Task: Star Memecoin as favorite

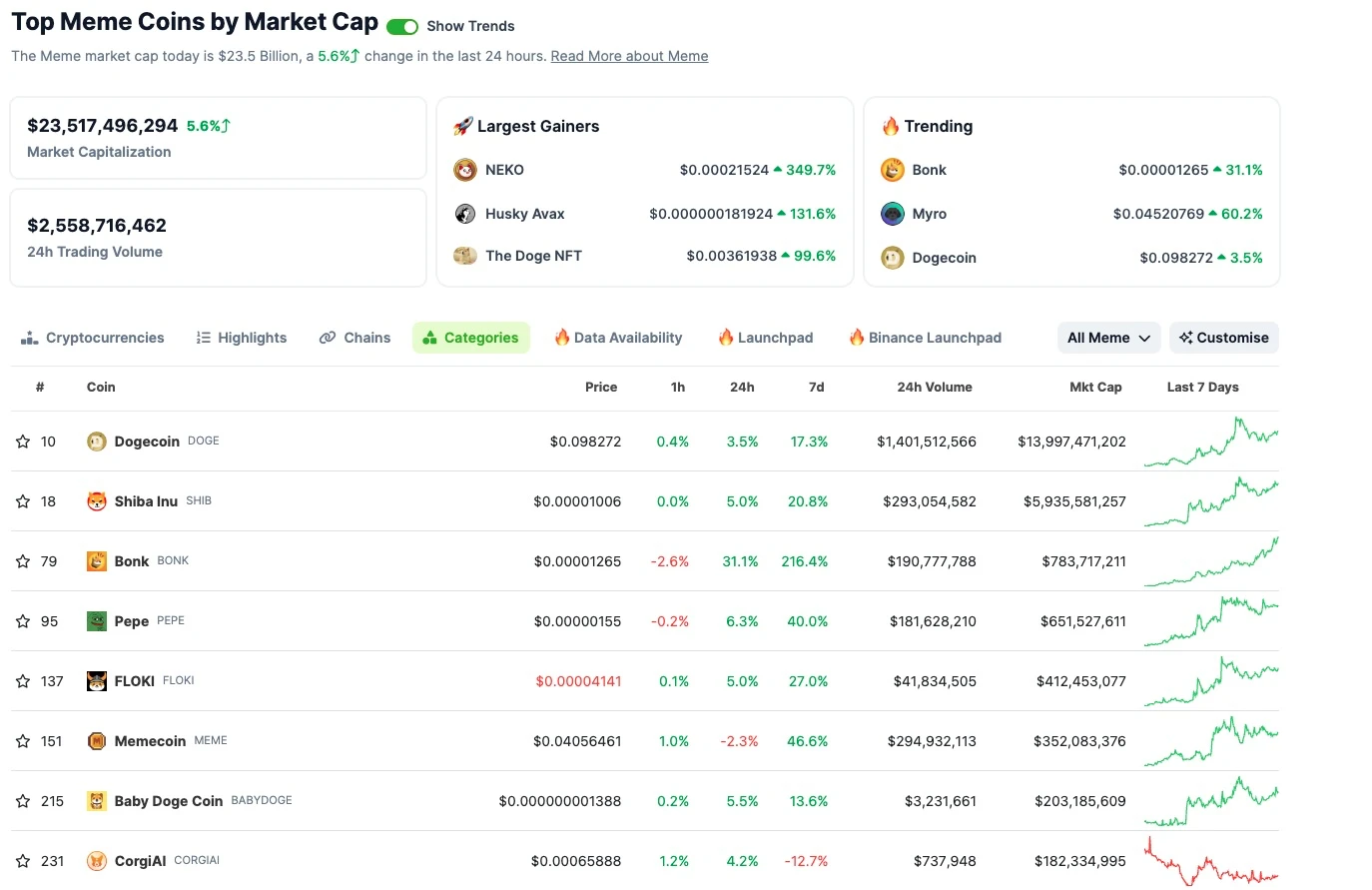Action: coord(23,741)
